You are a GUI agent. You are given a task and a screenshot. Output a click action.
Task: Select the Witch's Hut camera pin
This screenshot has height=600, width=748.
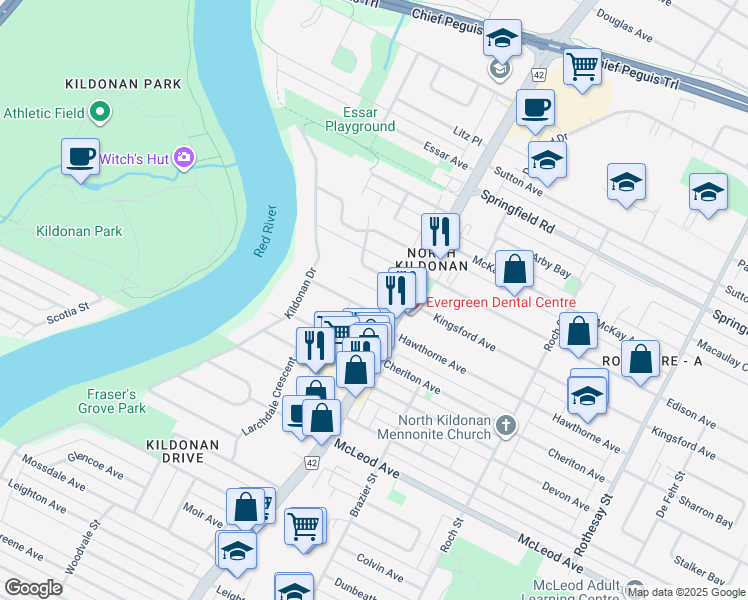coord(184,158)
